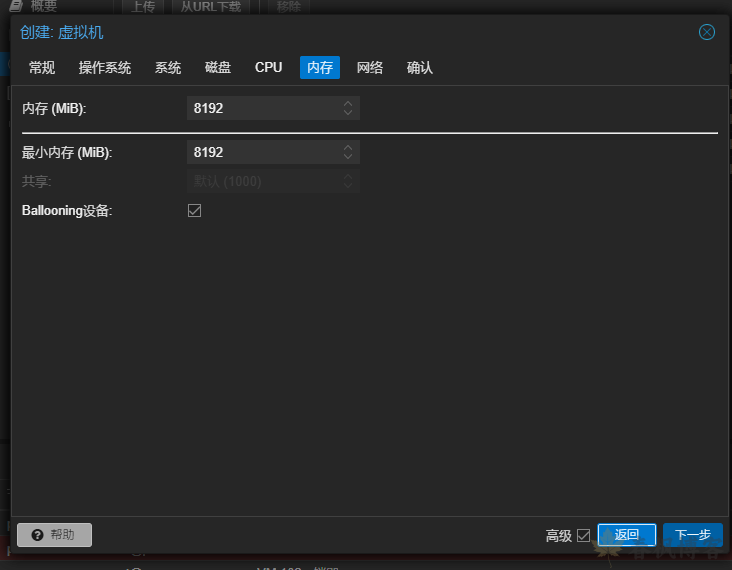This screenshot has height=570, width=732.
Task: Go to the 系统 tab
Action: point(168,68)
